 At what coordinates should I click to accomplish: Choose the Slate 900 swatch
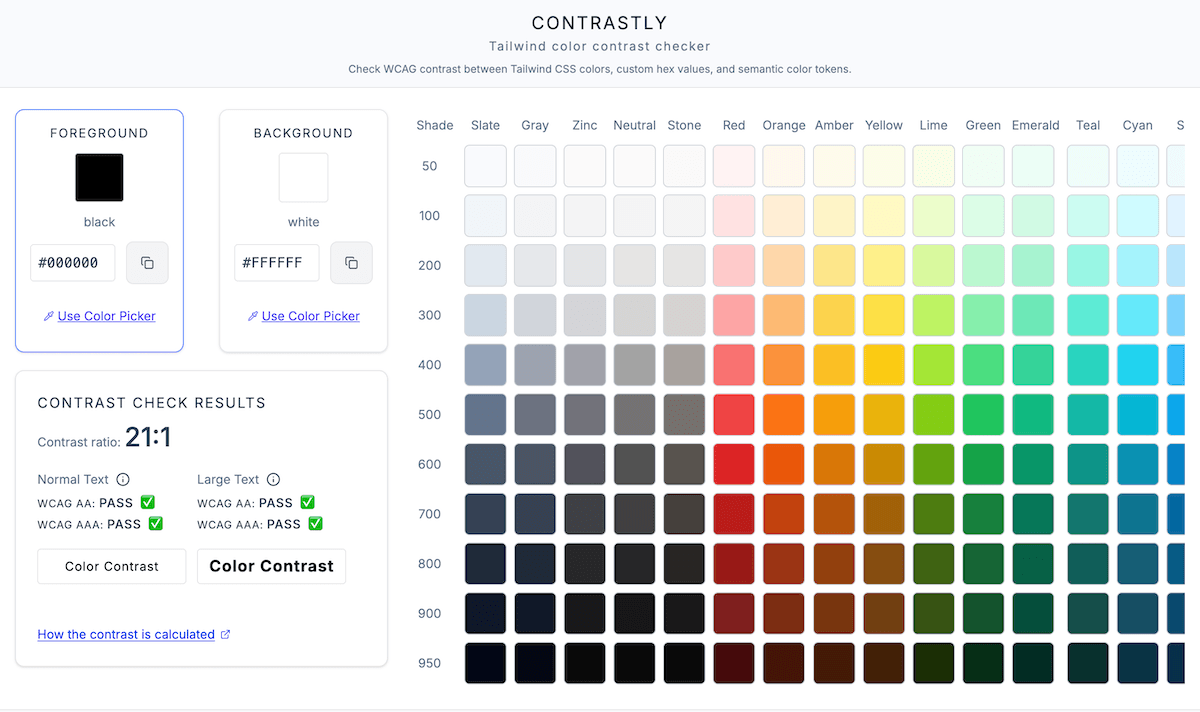click(x=485, y=613)
